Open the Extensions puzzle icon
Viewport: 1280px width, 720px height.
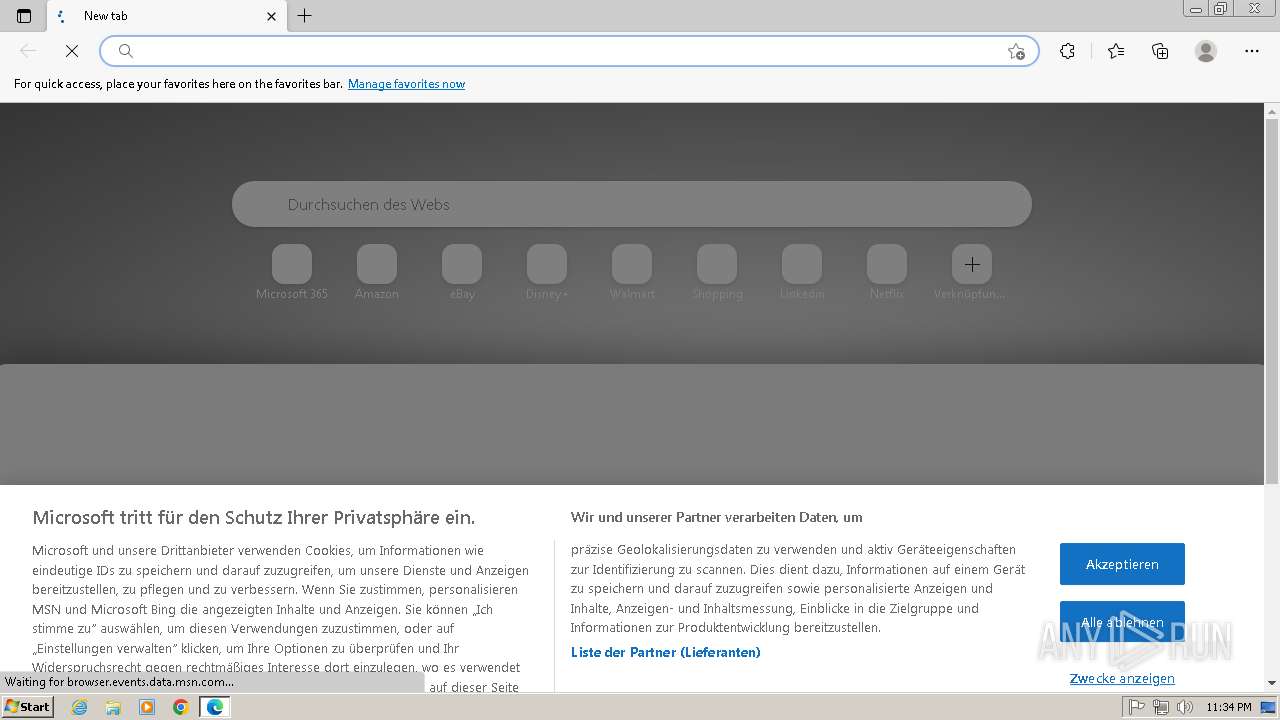tap(1067, 51)
